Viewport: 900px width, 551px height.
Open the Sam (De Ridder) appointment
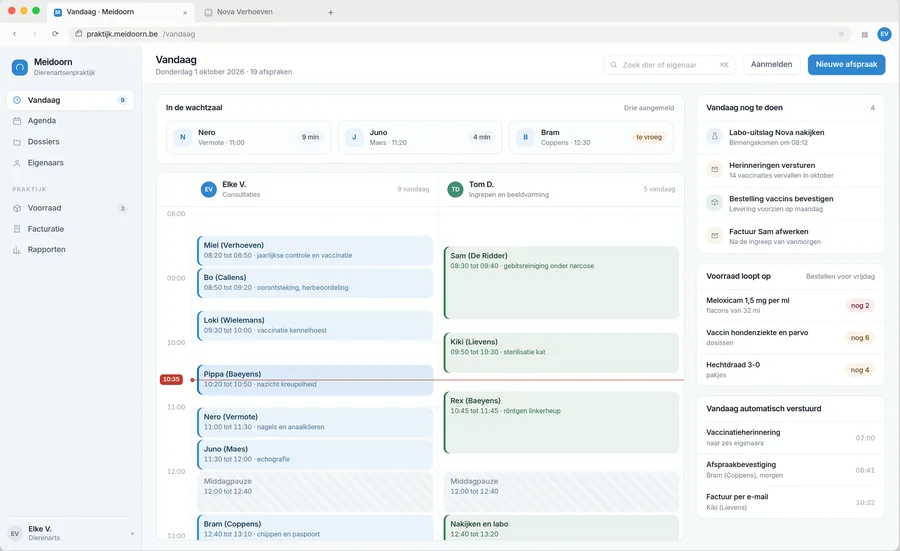pyautogui.click(x=561, y=282)
